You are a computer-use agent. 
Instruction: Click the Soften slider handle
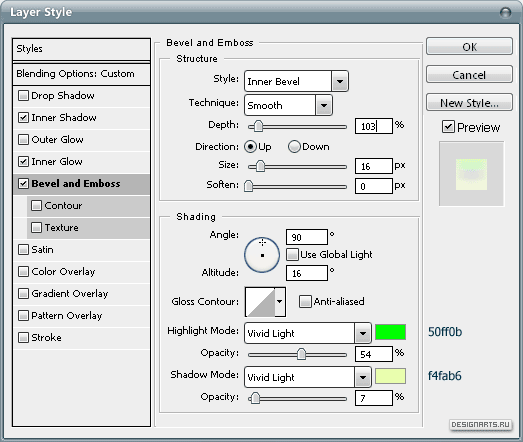coord(248,186)
